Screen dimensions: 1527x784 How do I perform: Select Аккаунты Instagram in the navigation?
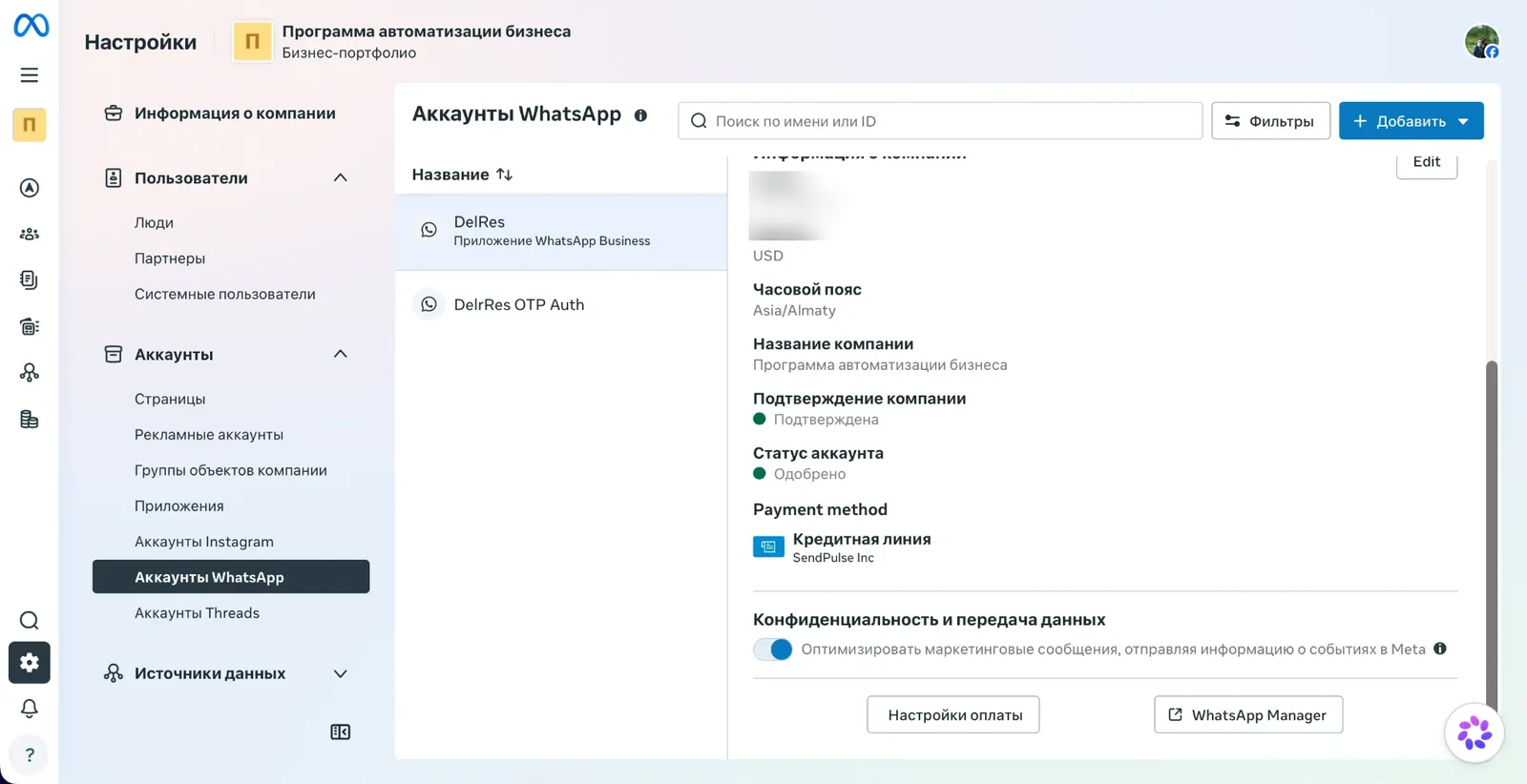pyautogui.click(x=204, y=542)
